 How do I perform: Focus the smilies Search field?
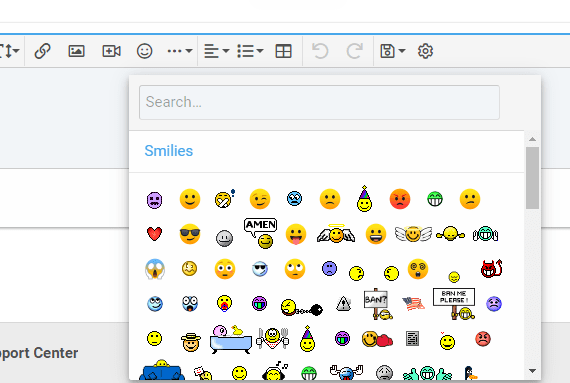click(319, 102)
